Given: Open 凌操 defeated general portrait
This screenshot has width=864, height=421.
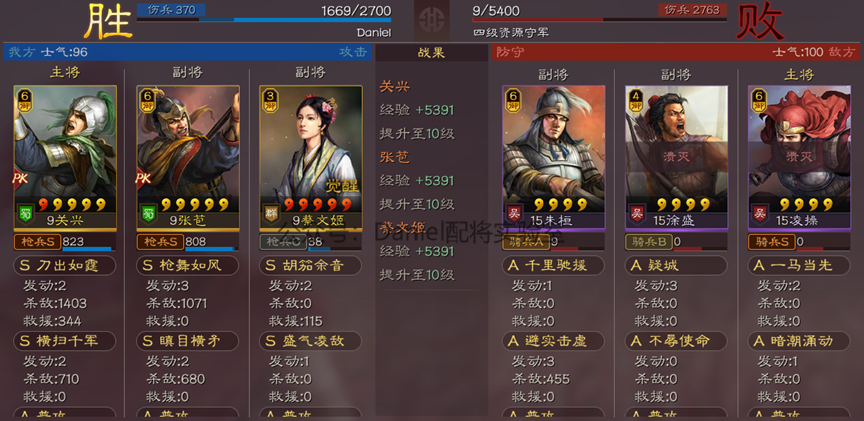Looking at the screenshot, I should (799, 158).
